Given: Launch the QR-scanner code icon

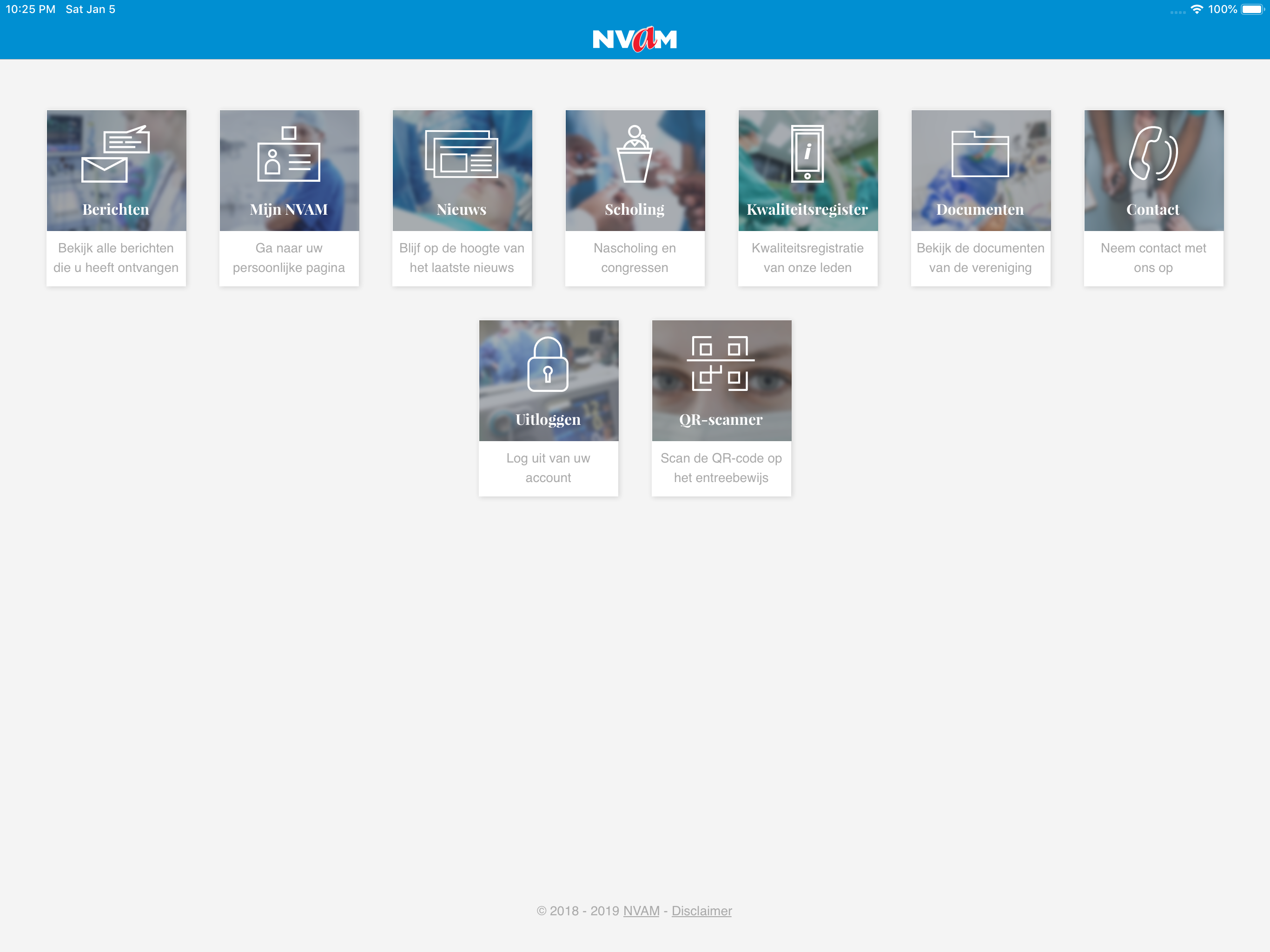Looking at the screenshot, I should coord(721,364).
